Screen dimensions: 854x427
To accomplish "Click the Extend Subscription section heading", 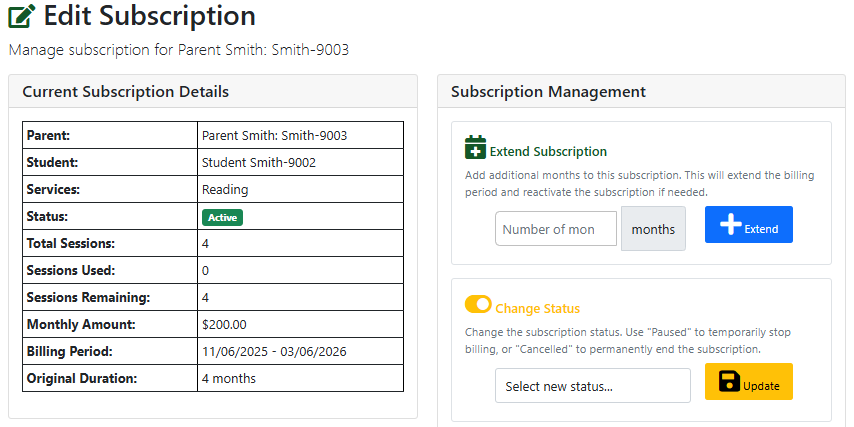I will 548,152.
